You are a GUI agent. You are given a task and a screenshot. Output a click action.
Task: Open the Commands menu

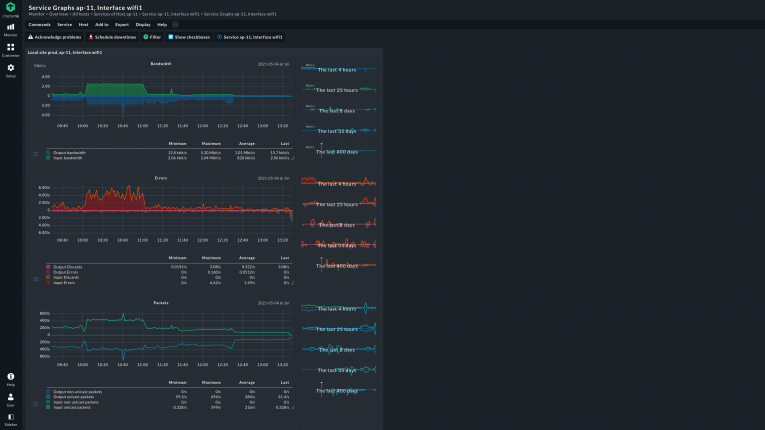click(40, 23)
